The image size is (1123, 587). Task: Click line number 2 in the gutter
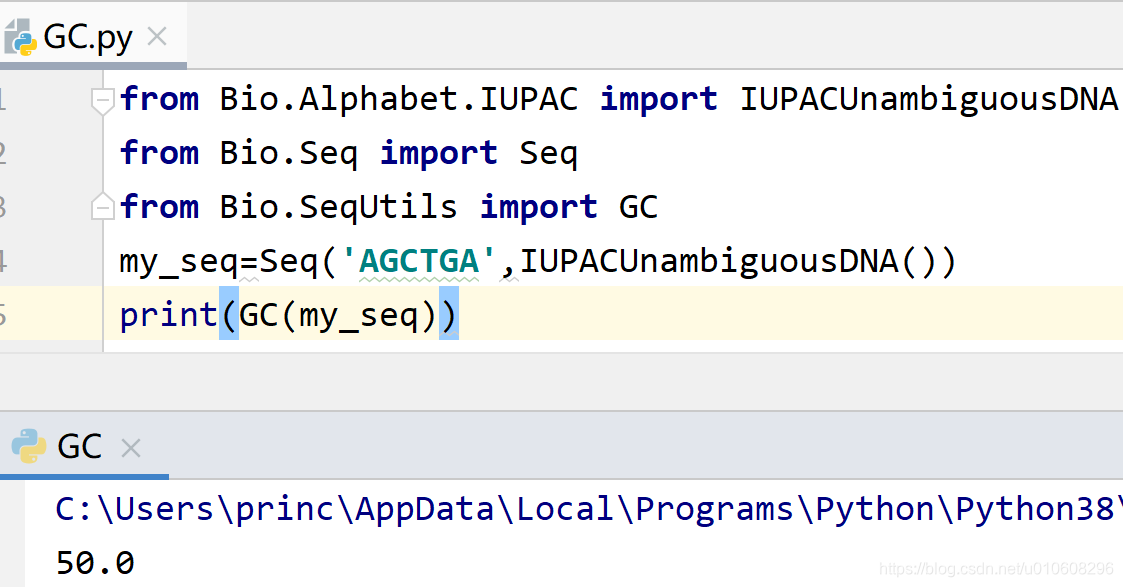tap(3, 152)
